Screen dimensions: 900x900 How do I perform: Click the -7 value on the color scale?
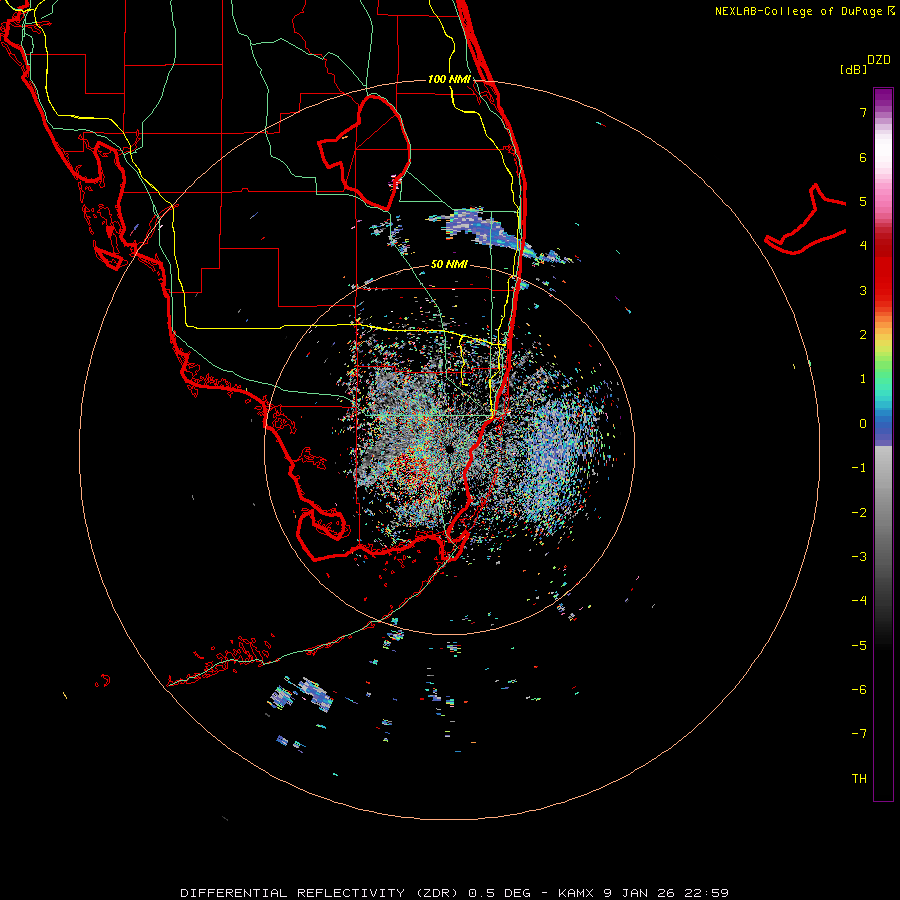(x=859, y=734)
